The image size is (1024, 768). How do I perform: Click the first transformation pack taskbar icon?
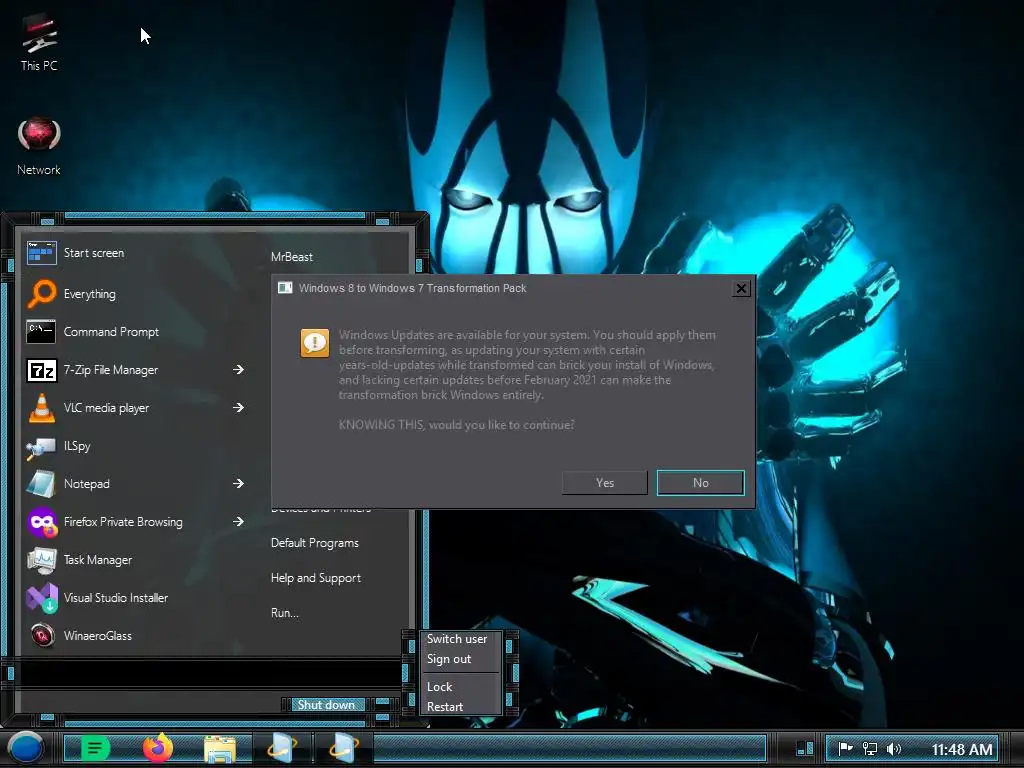click(x=282, y=748)
